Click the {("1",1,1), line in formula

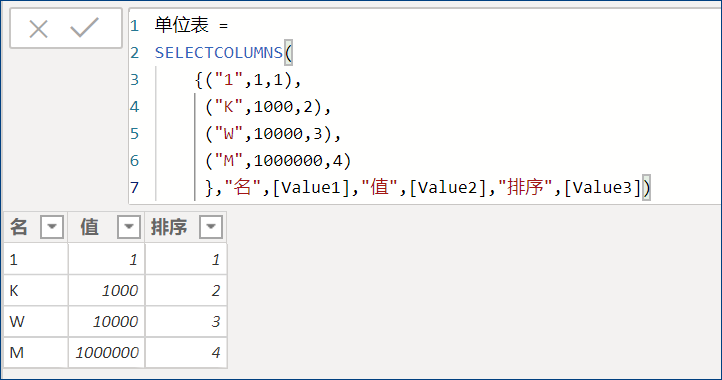pyautogui.click(x=248, y=80)
